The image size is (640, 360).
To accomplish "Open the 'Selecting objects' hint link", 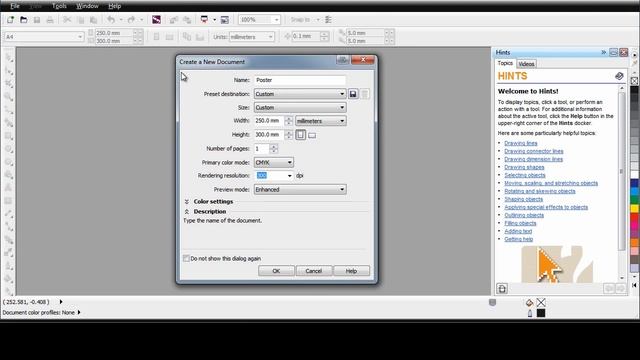I will pyautogui.click(x=525, y=175).
